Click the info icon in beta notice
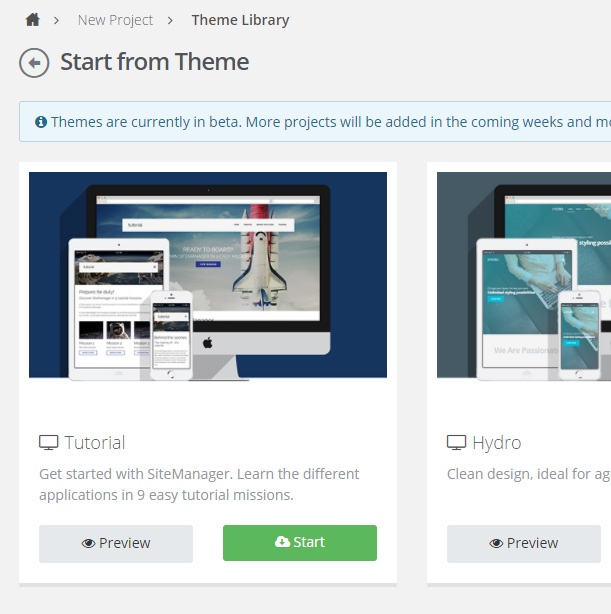This screenshot has width=611, height=614. tap(41, 122)
